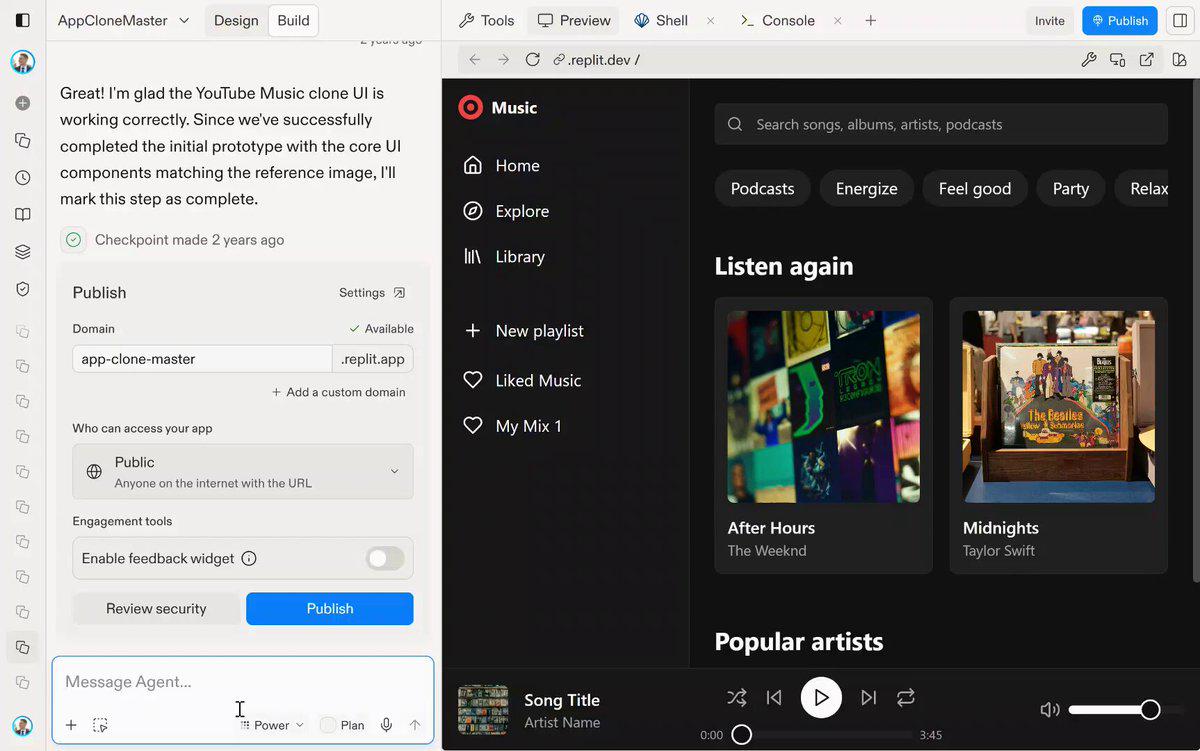The width and height of the screenshot is (1200, 751).
Task: Click the plus icon in left sidebar
Action: click(22, 103)
